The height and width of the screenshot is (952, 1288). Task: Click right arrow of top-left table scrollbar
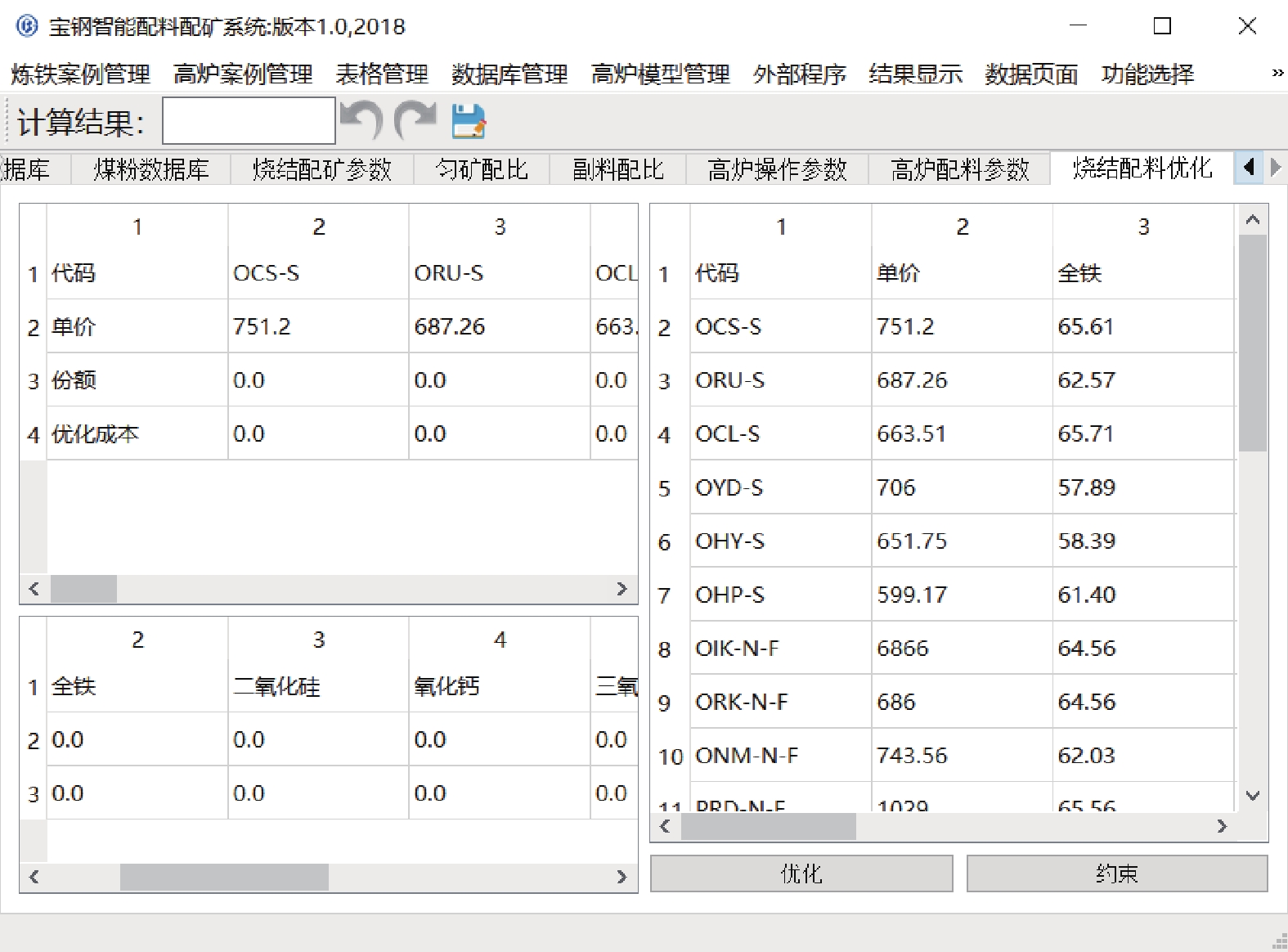click(x=622, y=589)
